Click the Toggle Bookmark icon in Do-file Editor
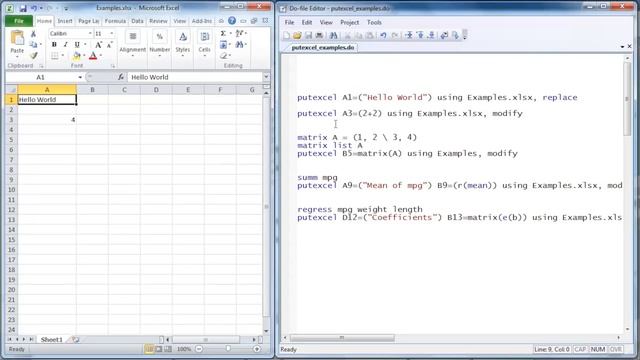The height and width of the screenshot is (360, 640). tap(409, 36)
